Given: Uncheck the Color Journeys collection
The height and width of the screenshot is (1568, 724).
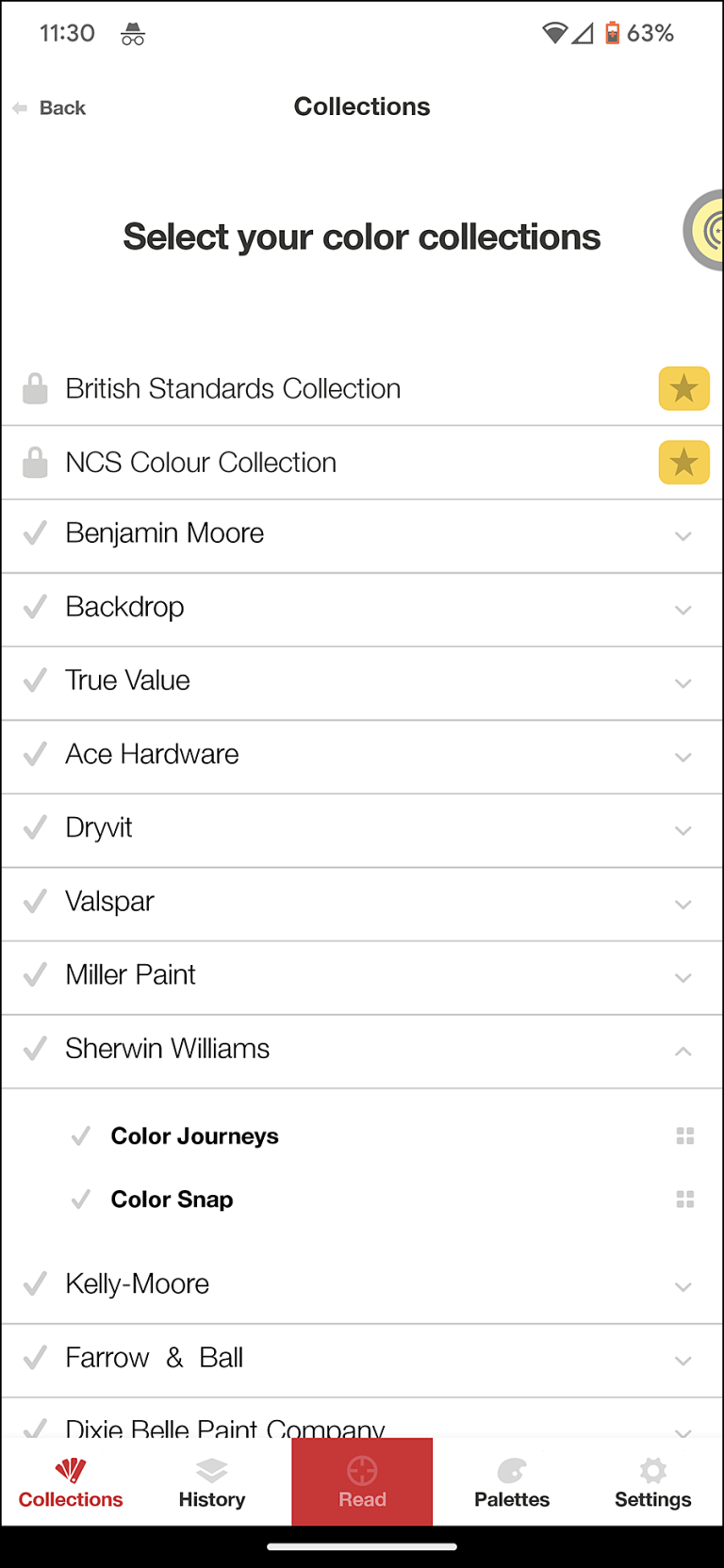Looking at the screenshot, I should point(81,1136).
